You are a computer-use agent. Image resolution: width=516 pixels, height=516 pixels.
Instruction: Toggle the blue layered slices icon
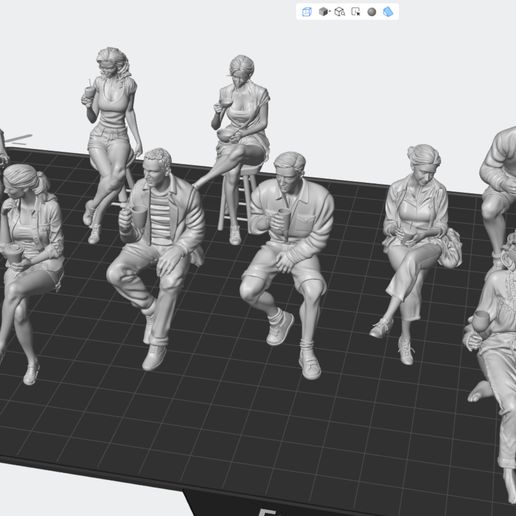[x=388, y=12]
